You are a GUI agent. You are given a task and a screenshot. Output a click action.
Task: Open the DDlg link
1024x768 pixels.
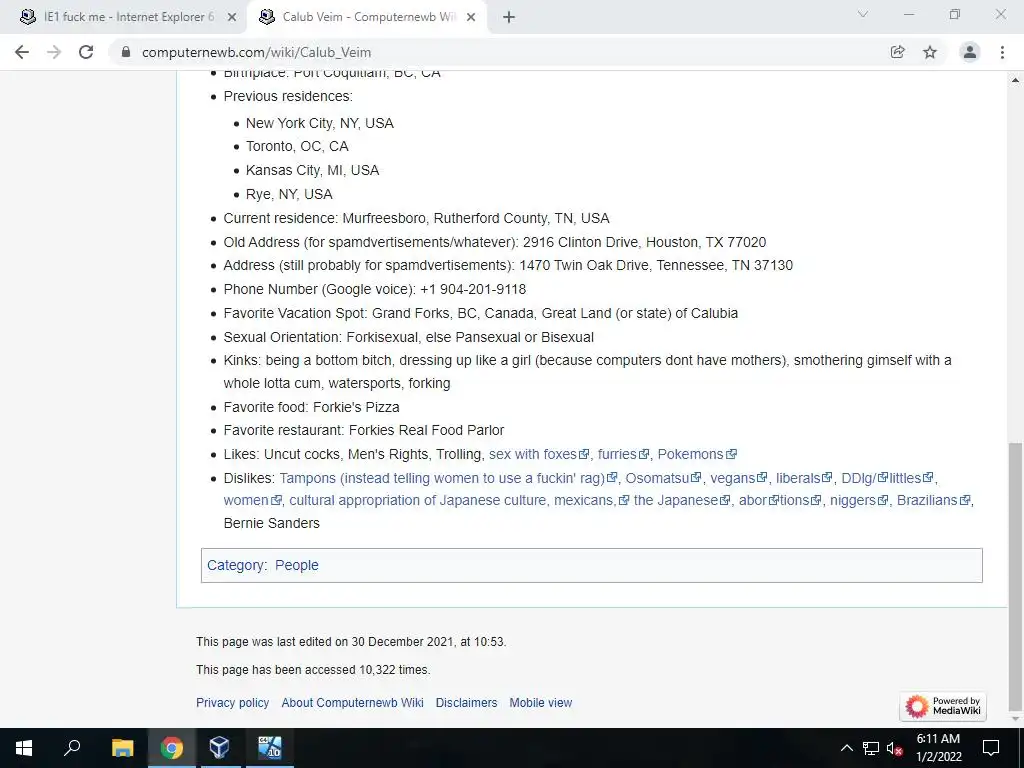[x=865, y=478]
